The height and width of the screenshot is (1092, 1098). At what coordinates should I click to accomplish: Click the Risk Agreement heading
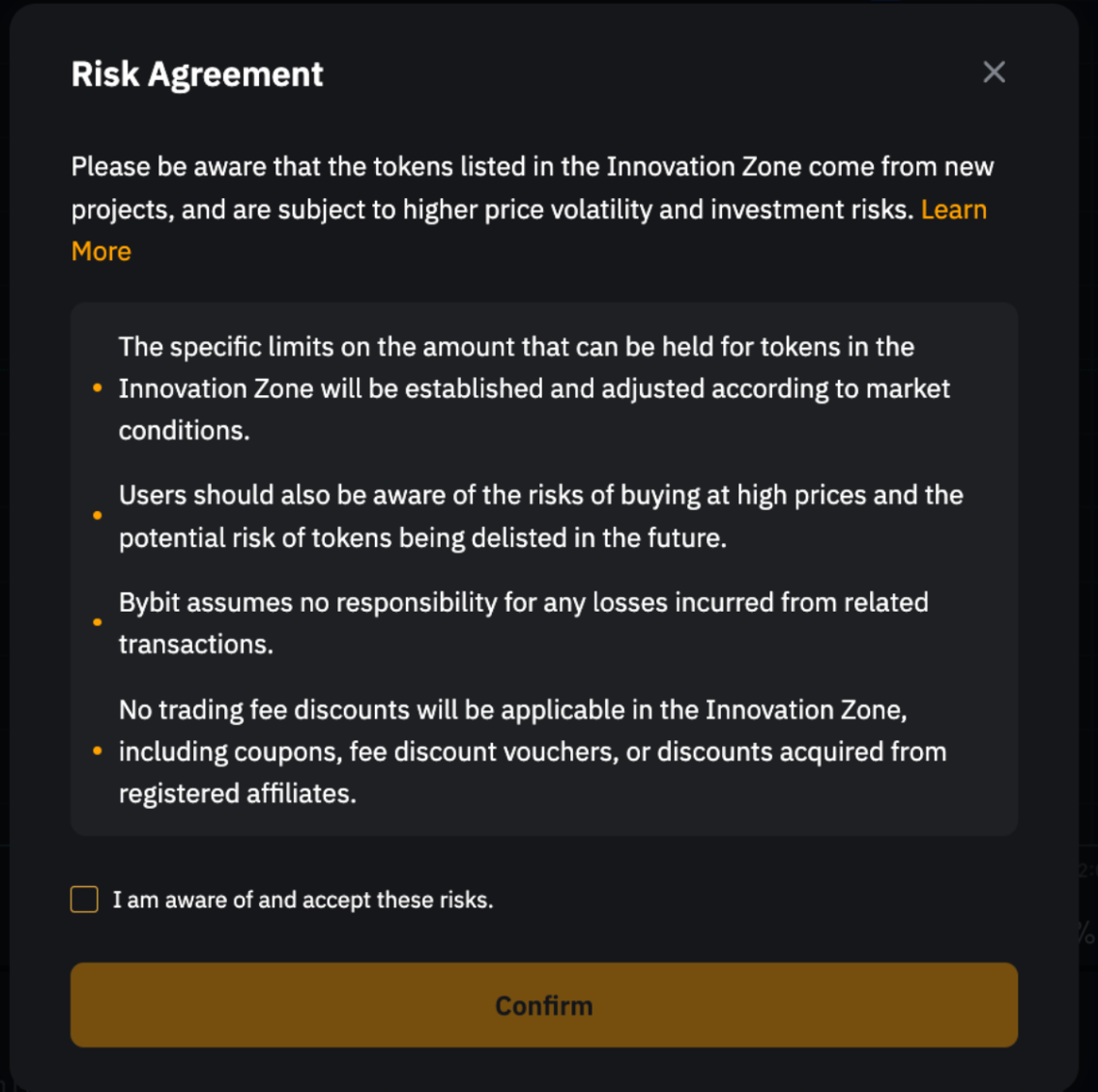(x=197, y=74)
